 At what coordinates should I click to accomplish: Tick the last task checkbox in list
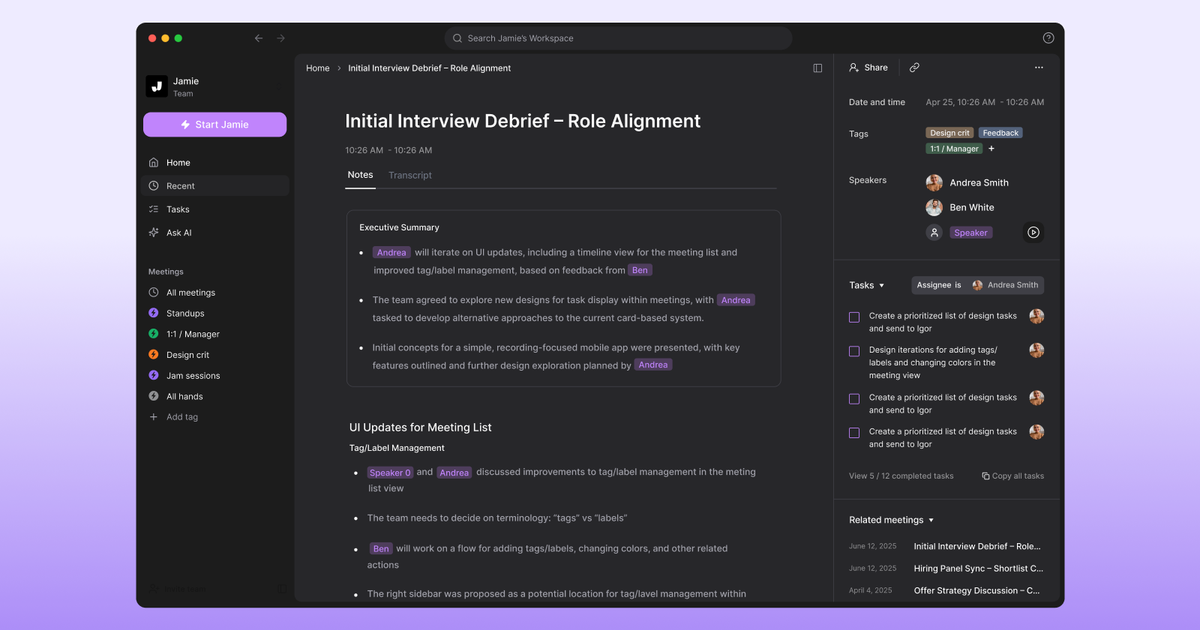(854, 433)
